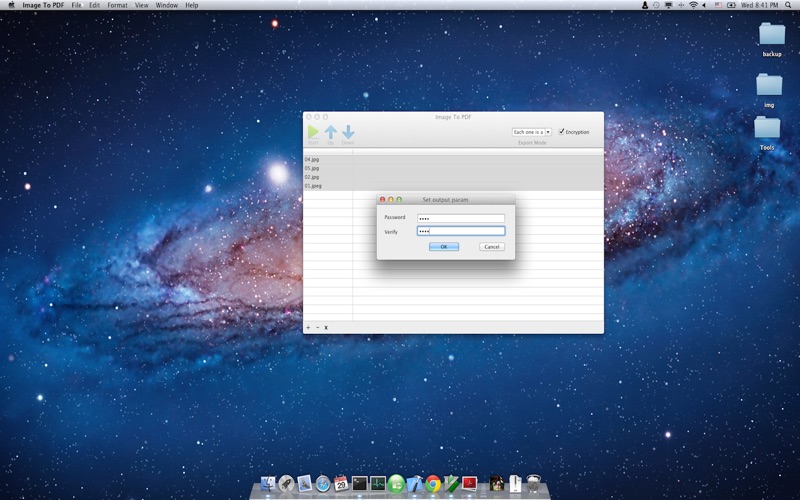Uncheck the Encryption checkbox
The image size is (800, 500).
click(x=562, y=131)
